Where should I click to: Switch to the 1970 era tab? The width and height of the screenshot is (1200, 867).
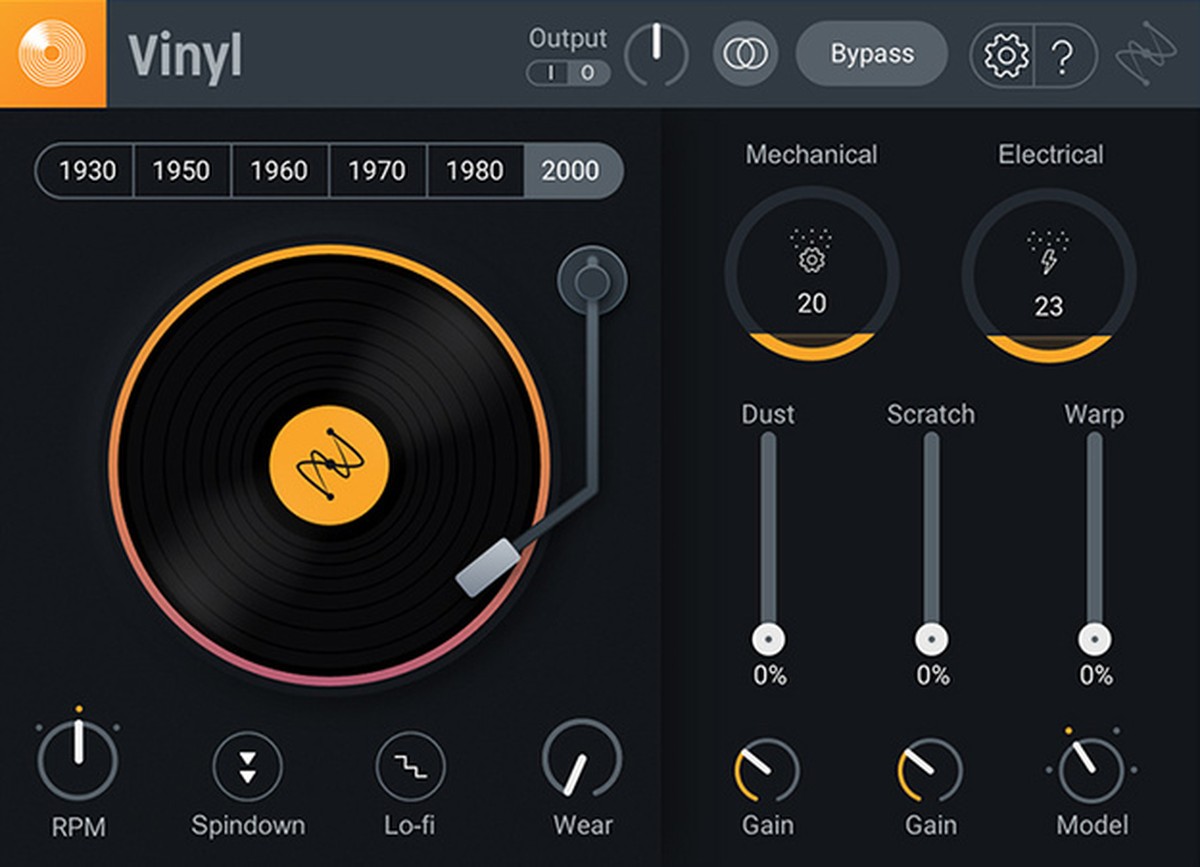376,171
